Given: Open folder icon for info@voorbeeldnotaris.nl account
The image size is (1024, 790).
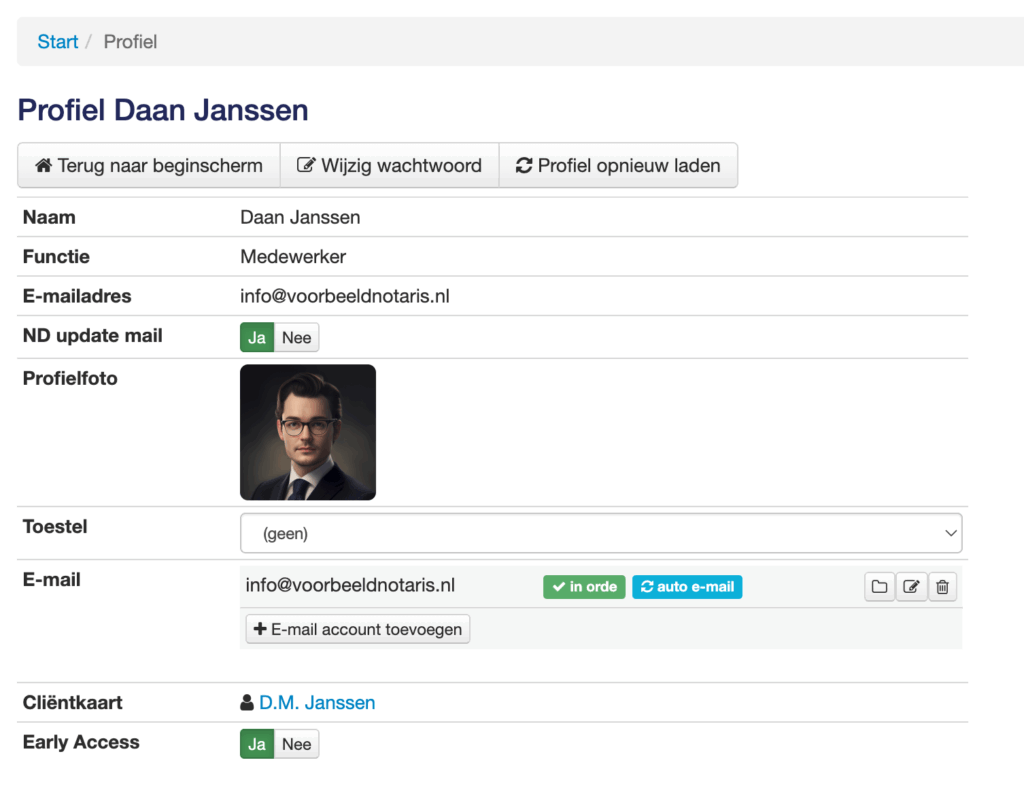Looking at the screenshot, I should click(x=879, y=587).
